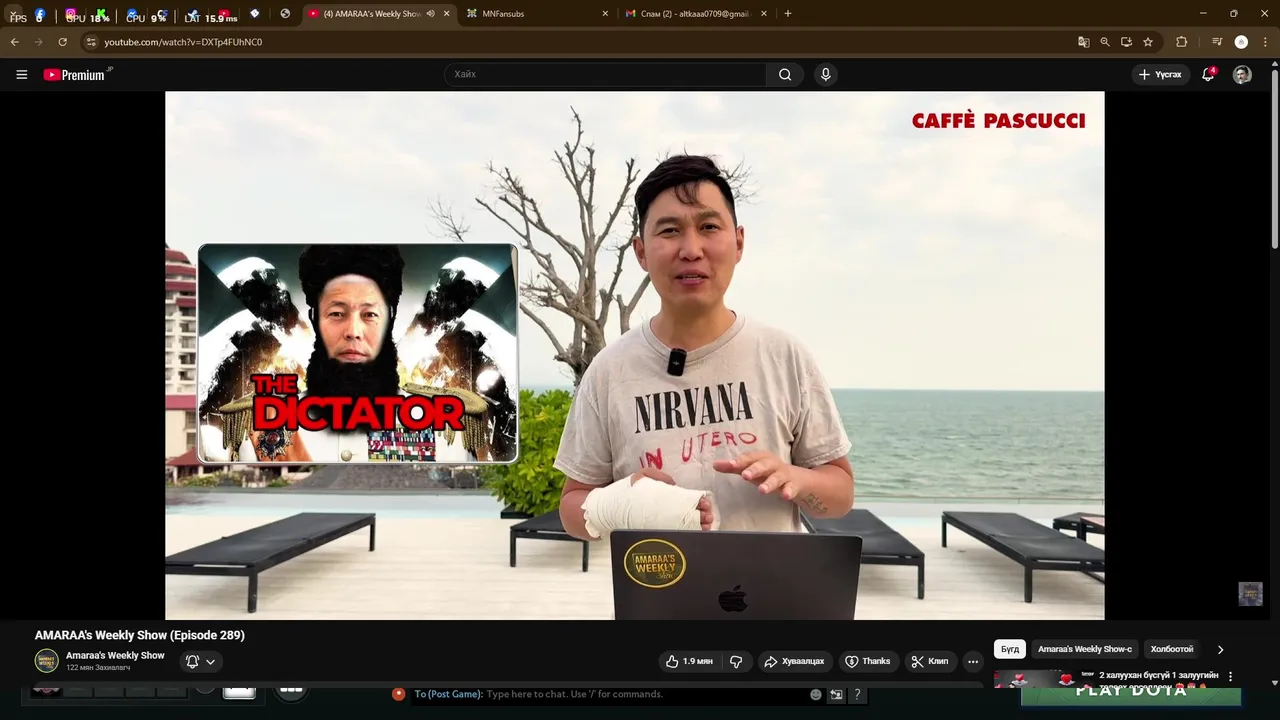Open the browser zoom magnifier icon
This screenshot has height=720, width=1280.
[x=1105, y=42]
